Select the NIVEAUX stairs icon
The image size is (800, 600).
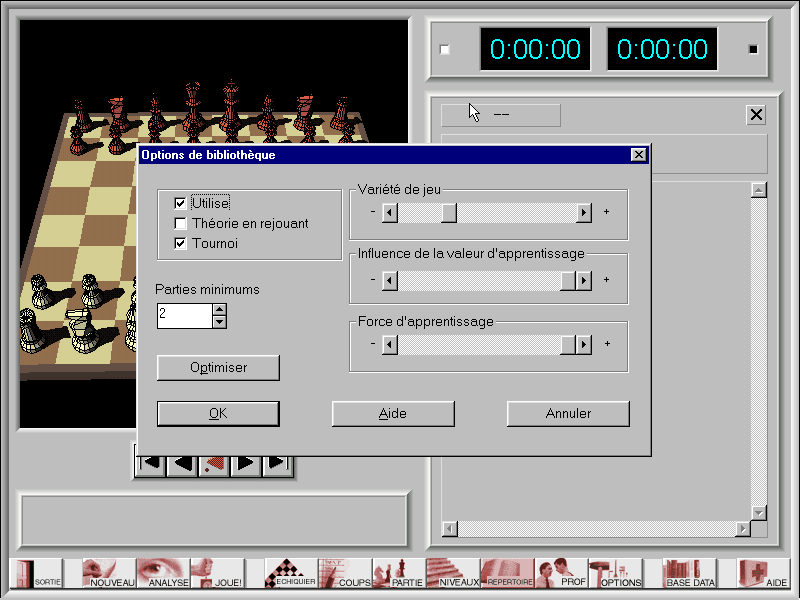[453, 573]
